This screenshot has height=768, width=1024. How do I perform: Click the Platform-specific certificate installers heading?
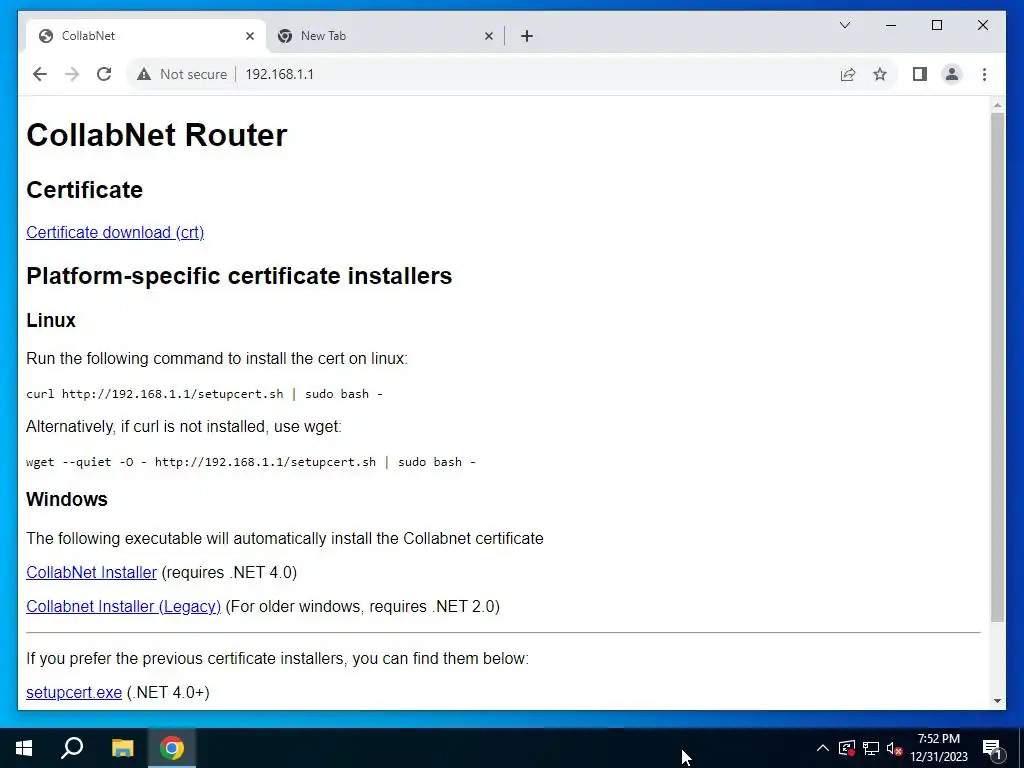[x=239, y=276]
